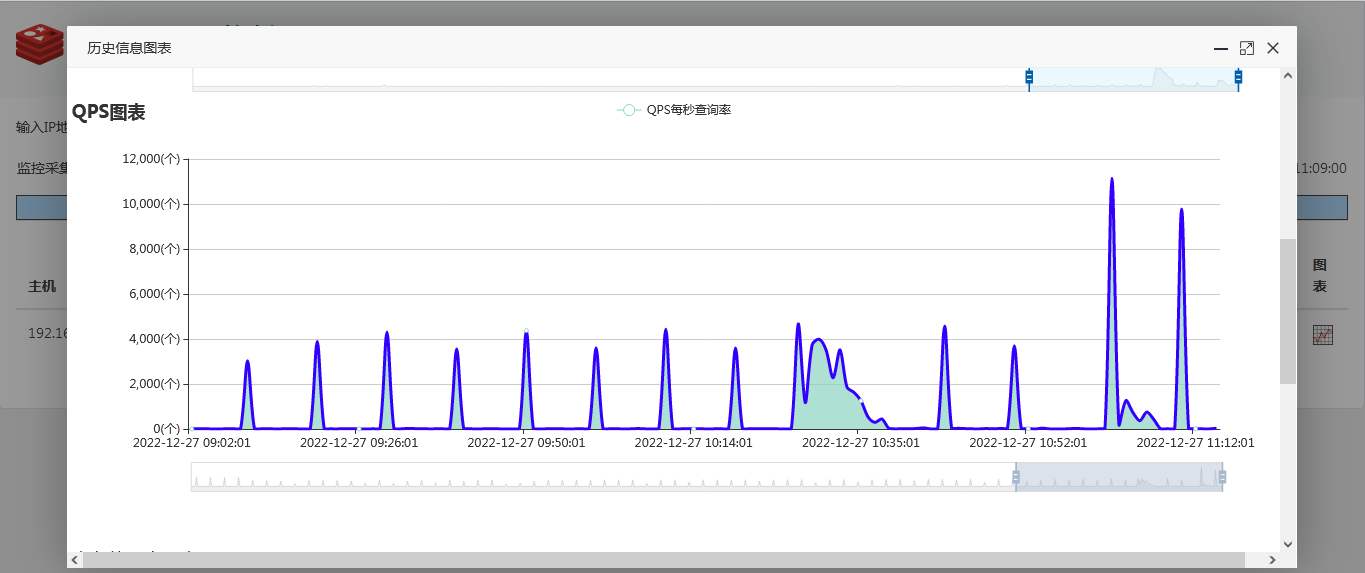The height and width of the screenshot is (573, 1365).
Task: Maximize the 历史信息图表 dialog
Action: click(x=1246, y=48)
